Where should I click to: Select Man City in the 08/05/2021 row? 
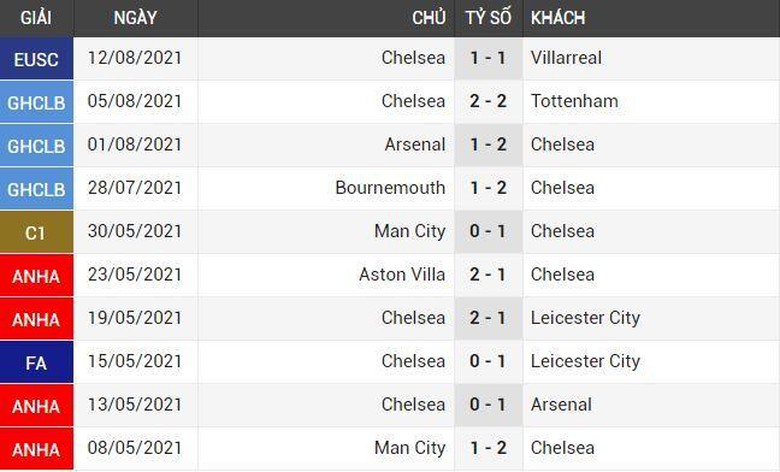click(409, 448)
